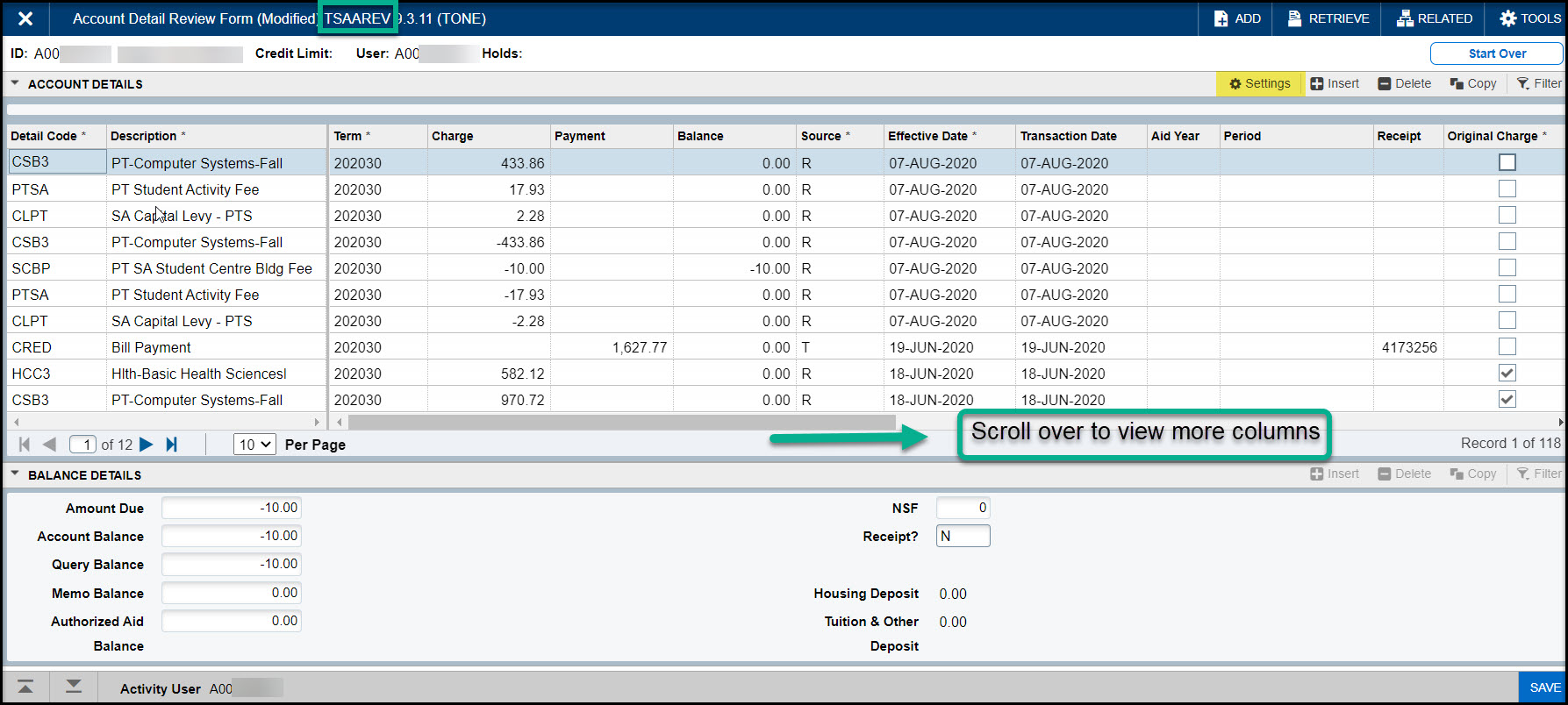Image resolution: width=1568 pixels, height=705 pixels.
Task: Go to next page of records
Action: point(147,445)
